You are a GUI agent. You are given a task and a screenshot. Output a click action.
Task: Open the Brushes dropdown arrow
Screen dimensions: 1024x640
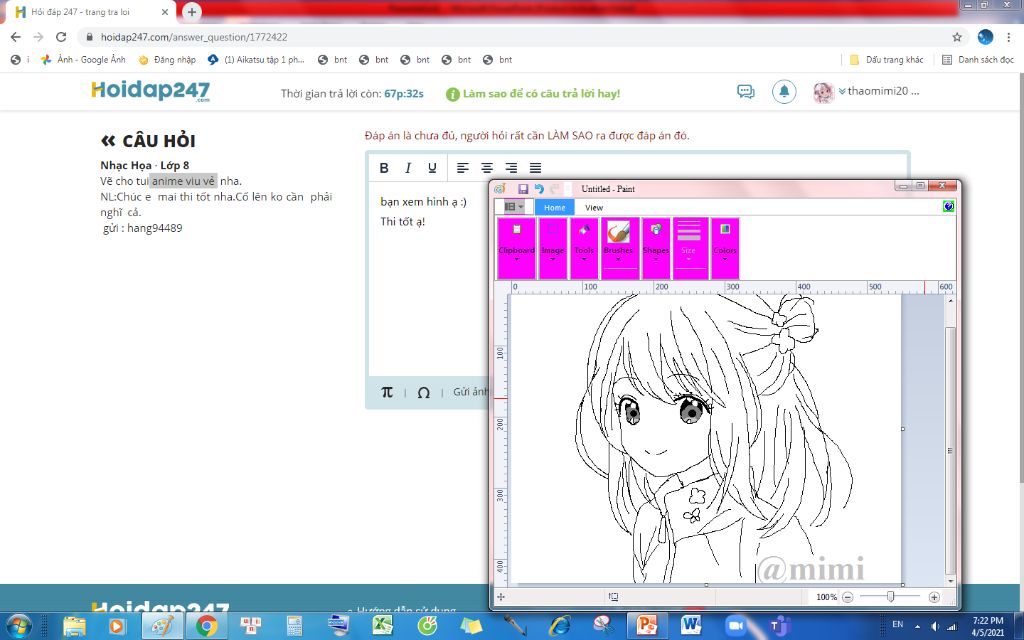618,259
